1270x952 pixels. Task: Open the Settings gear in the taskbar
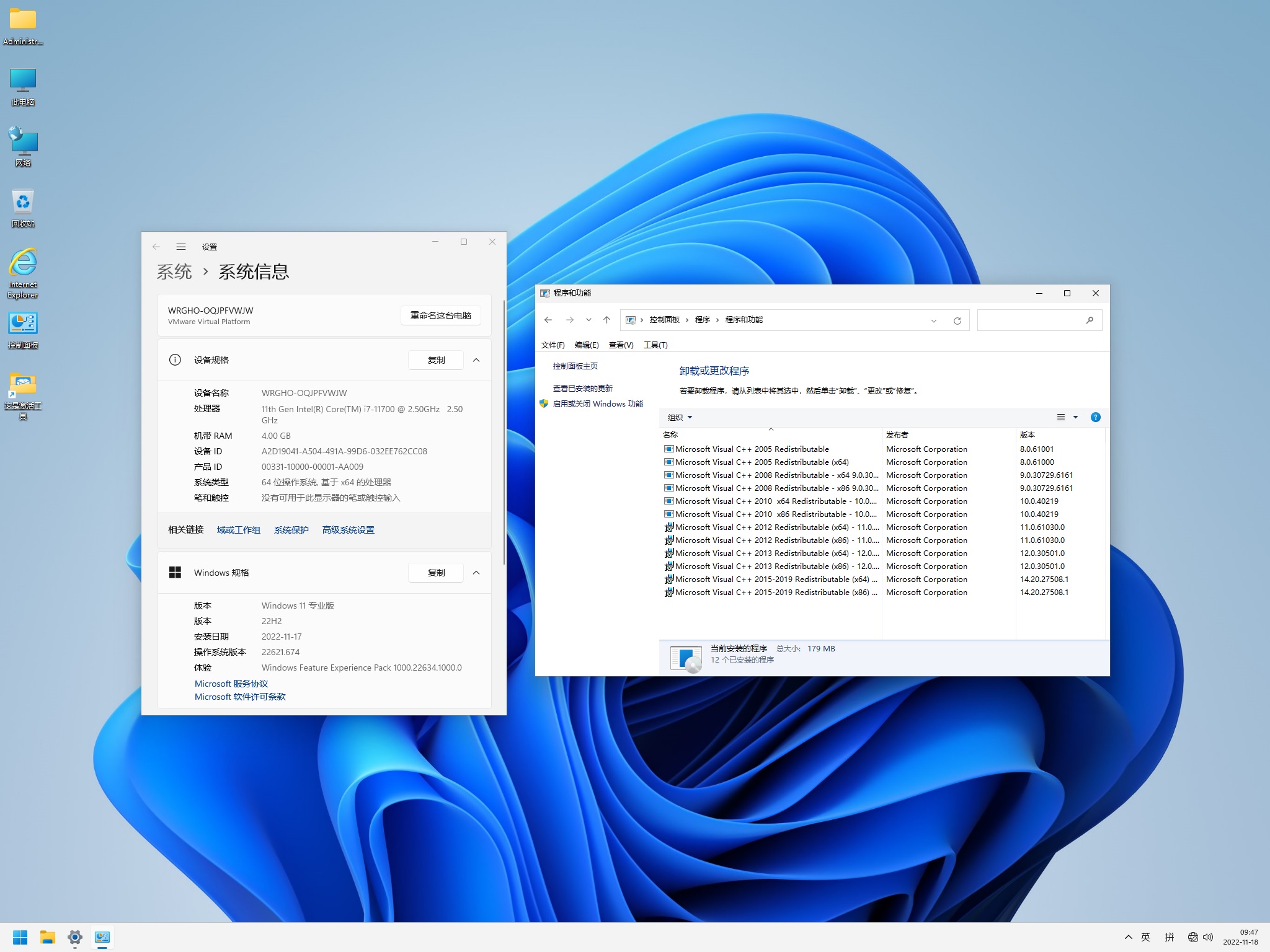[x=75, y=937]
